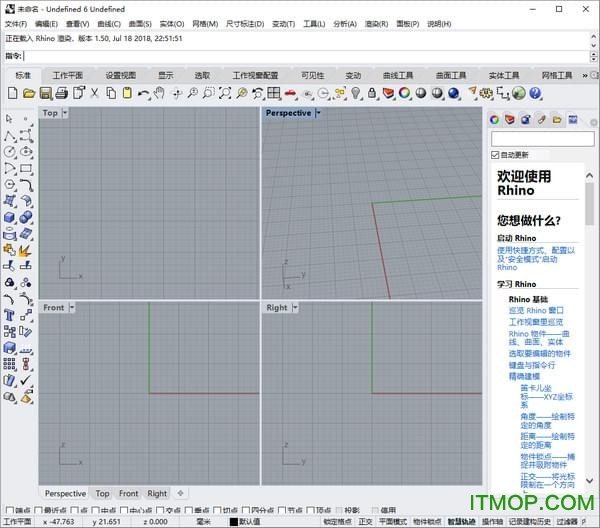The width and height of the screenshot is (600, 528).
Task: Click the panel scrollbar down arrow
Action: pos(590,481)
